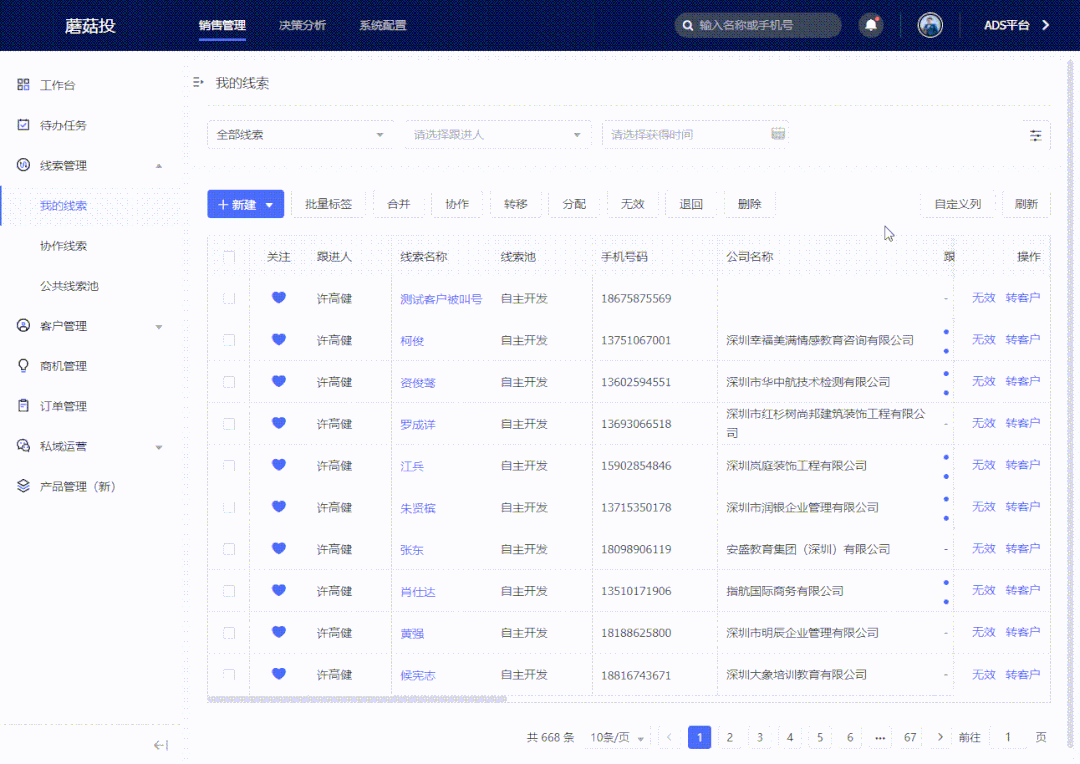Open the 全部线索 filter dropdown
1080x764 pixels.
coord(300,134)
